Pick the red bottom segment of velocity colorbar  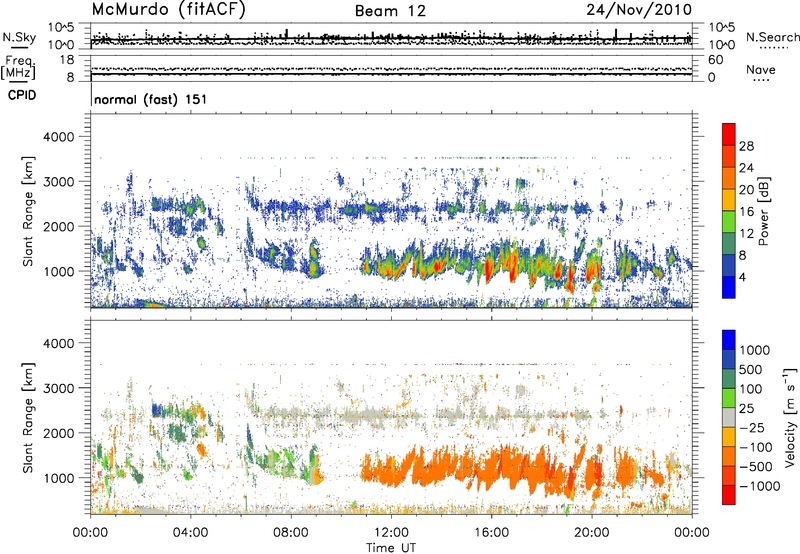[x=729, y=495]
